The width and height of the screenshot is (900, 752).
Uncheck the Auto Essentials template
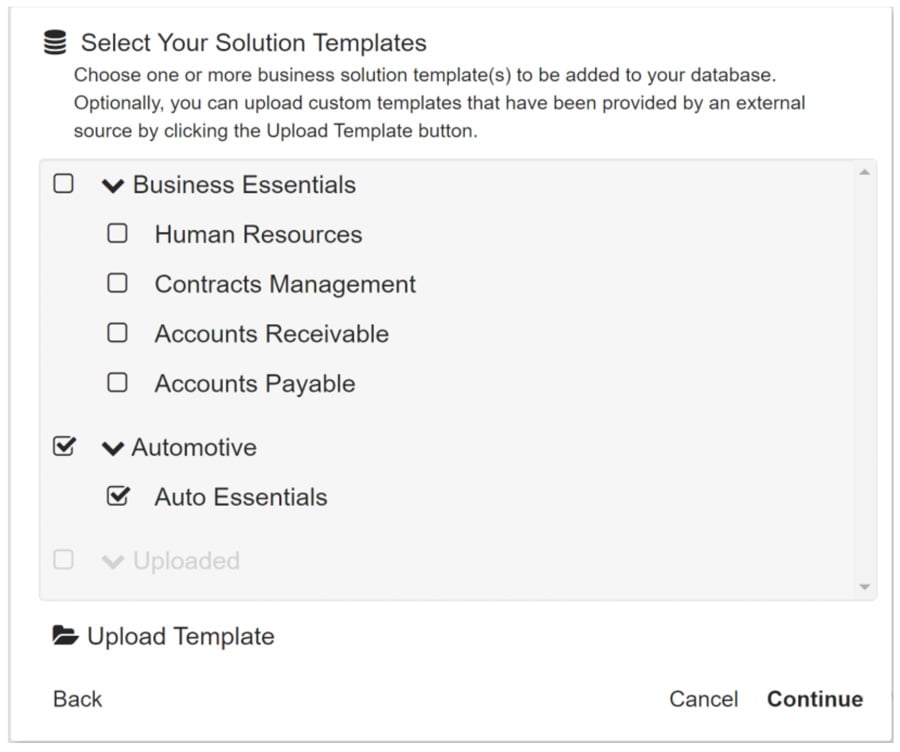[x=118, y=496]
